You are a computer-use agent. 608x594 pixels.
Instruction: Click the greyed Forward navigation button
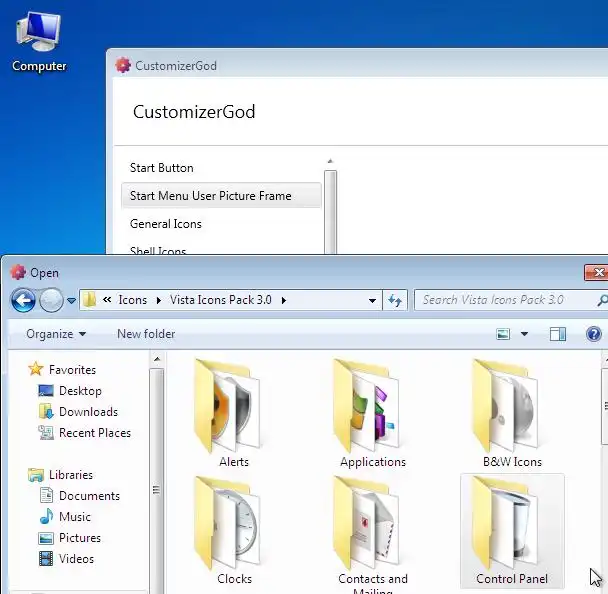[x=51, y=300]
